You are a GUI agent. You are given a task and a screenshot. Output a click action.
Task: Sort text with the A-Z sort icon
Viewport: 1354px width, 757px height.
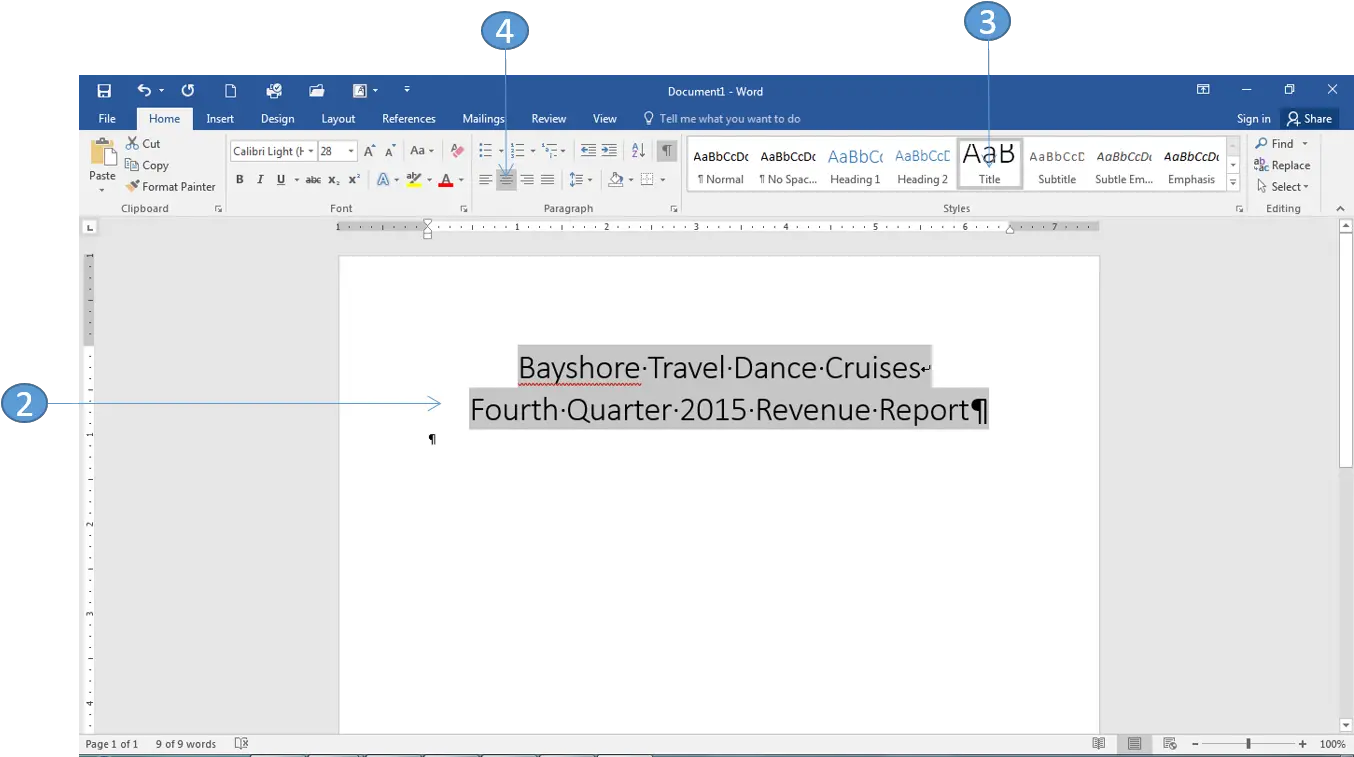[x=638, y=151]
